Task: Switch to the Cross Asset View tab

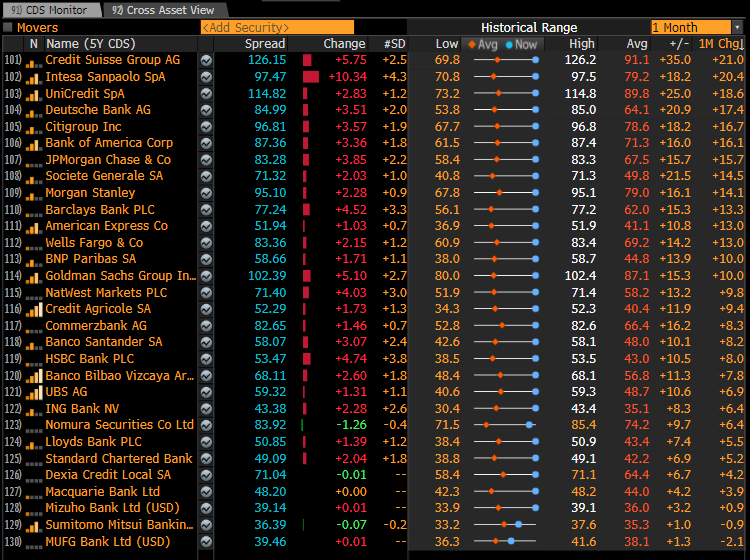Action: (163, 10)
